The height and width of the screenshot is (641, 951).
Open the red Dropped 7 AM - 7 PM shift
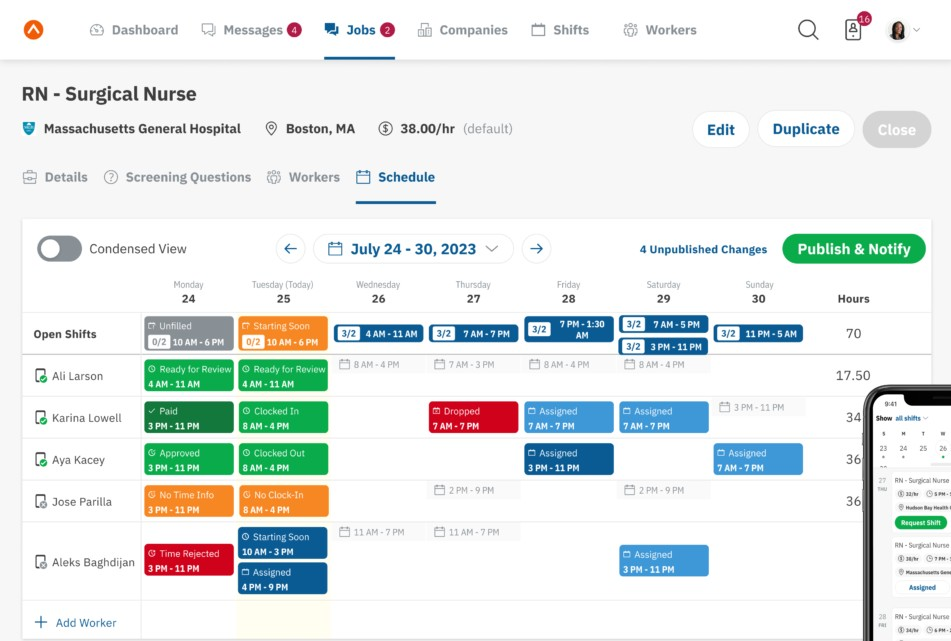(x=474, y=418)
